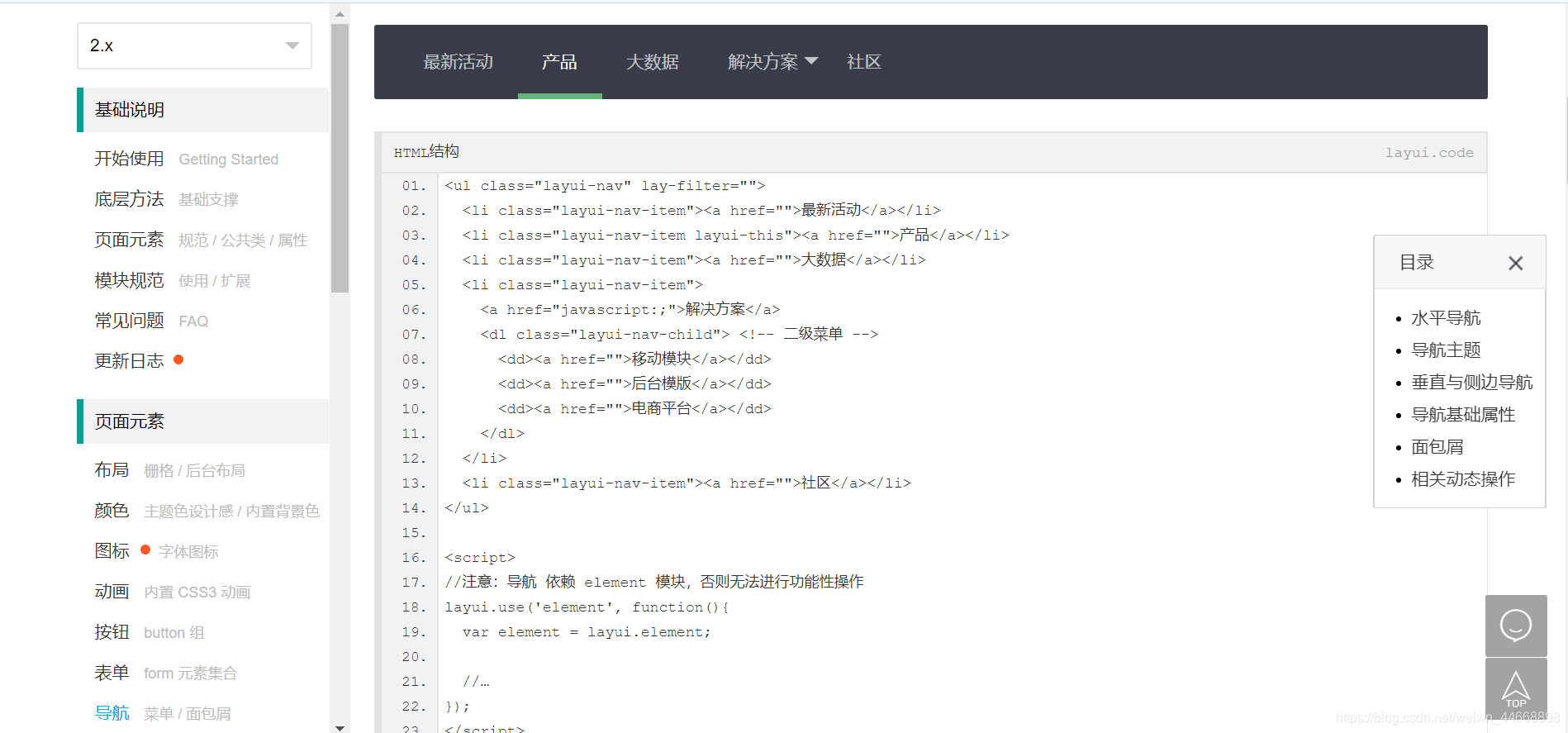
Task: Click the back to TOP icon
Action: (x=1516, y=689)
